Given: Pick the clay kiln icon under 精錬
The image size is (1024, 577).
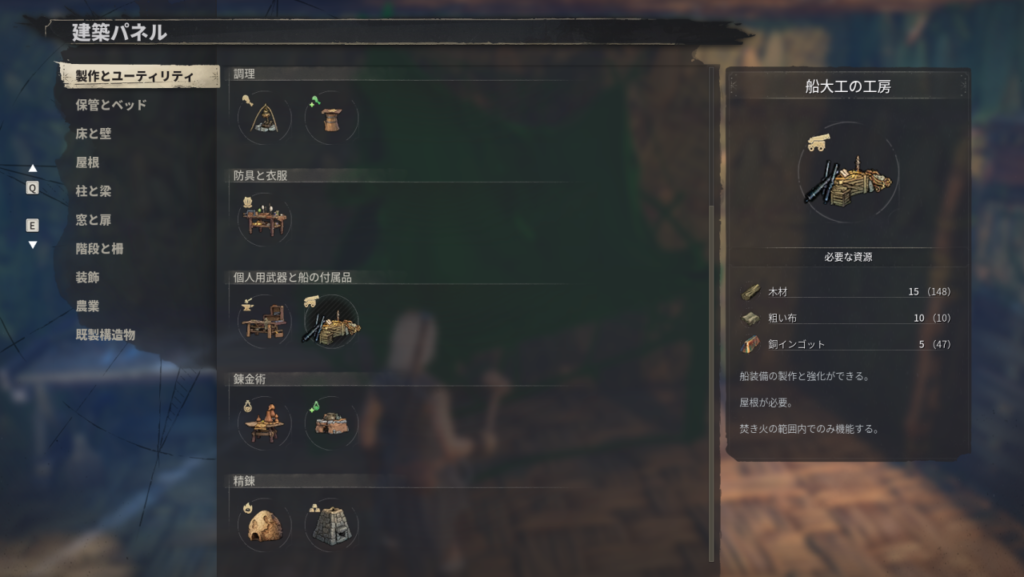Looking at the screenshot, I should 264,525.
